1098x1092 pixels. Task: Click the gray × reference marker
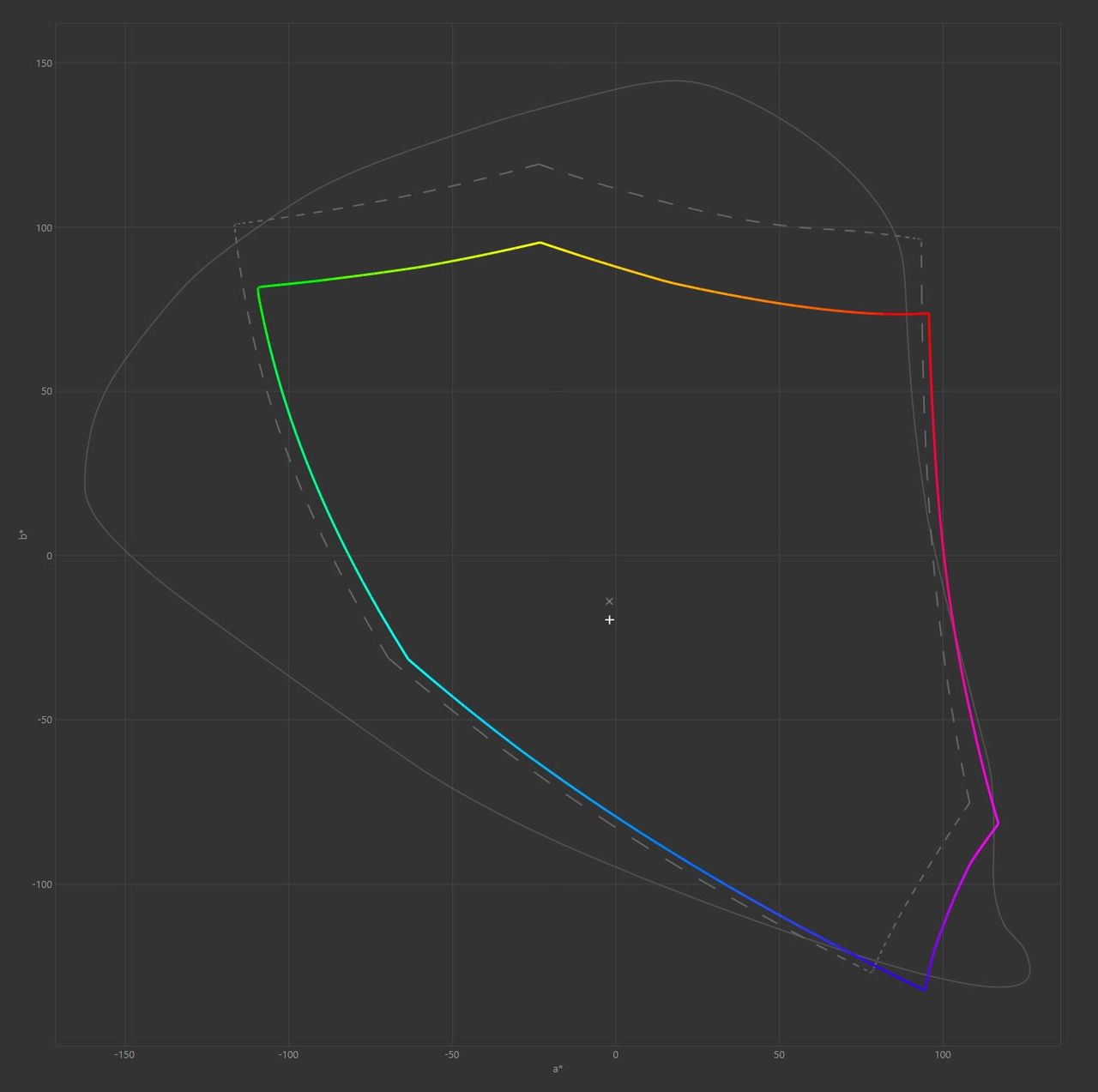pyautogui.click(x=609, y=601)
